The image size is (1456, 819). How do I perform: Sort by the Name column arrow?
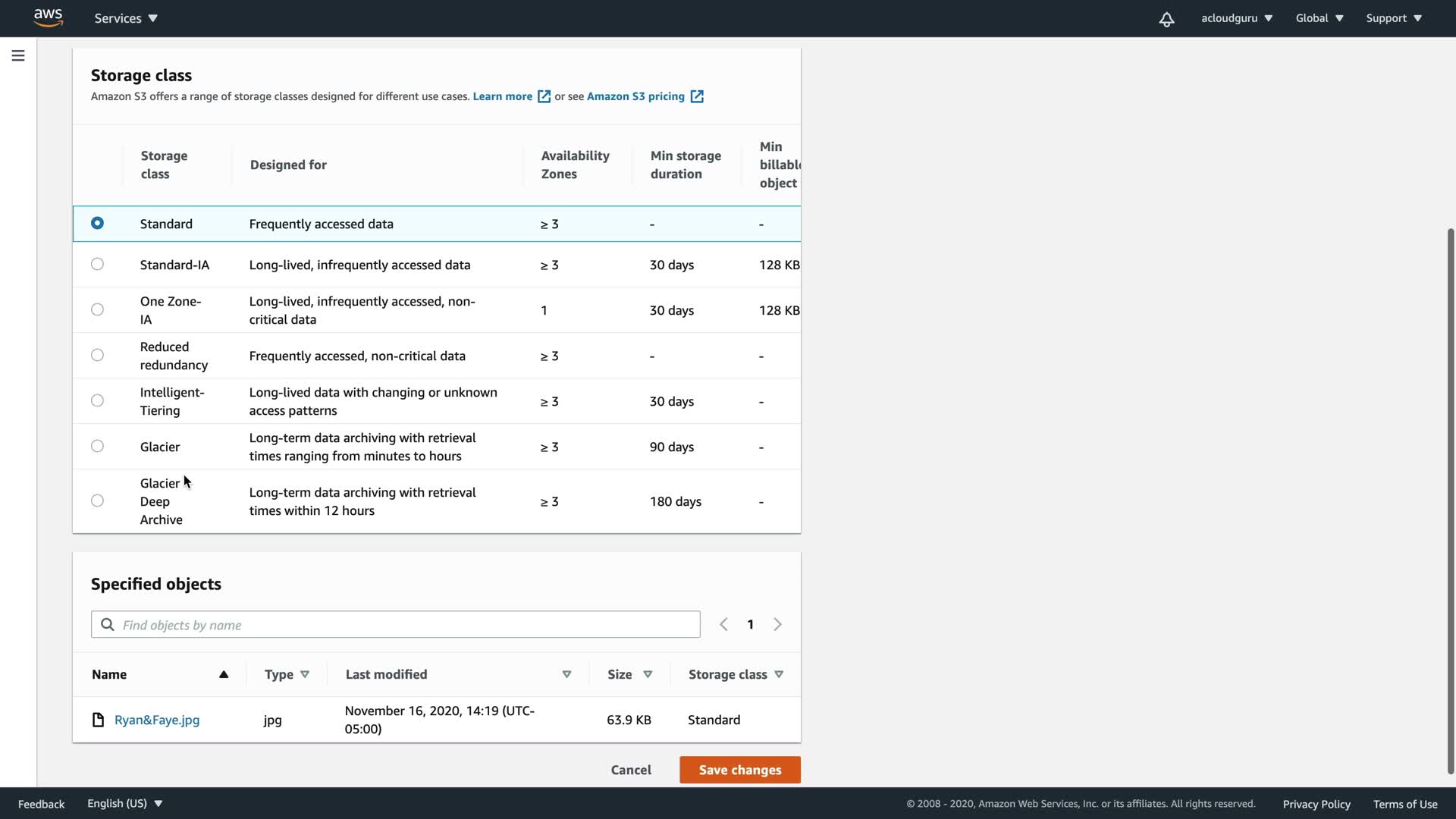click(x=224, y=674)
